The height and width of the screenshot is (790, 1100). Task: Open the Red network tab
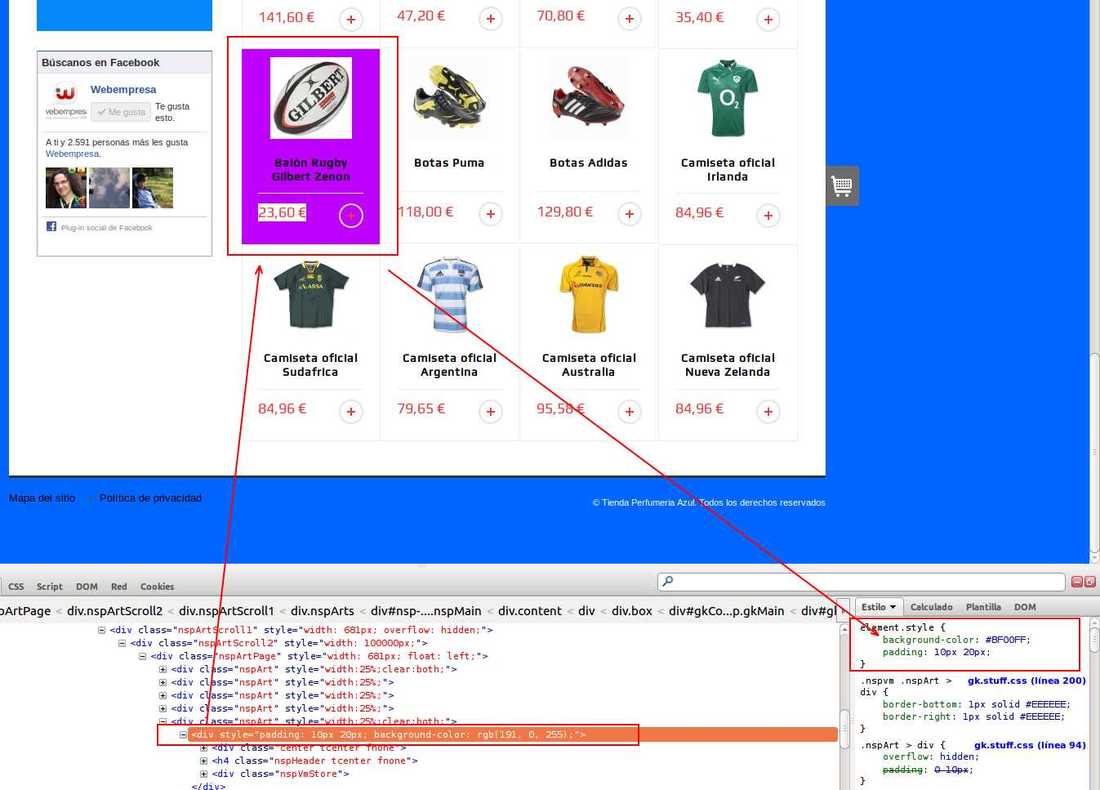[x=119, y=587]
